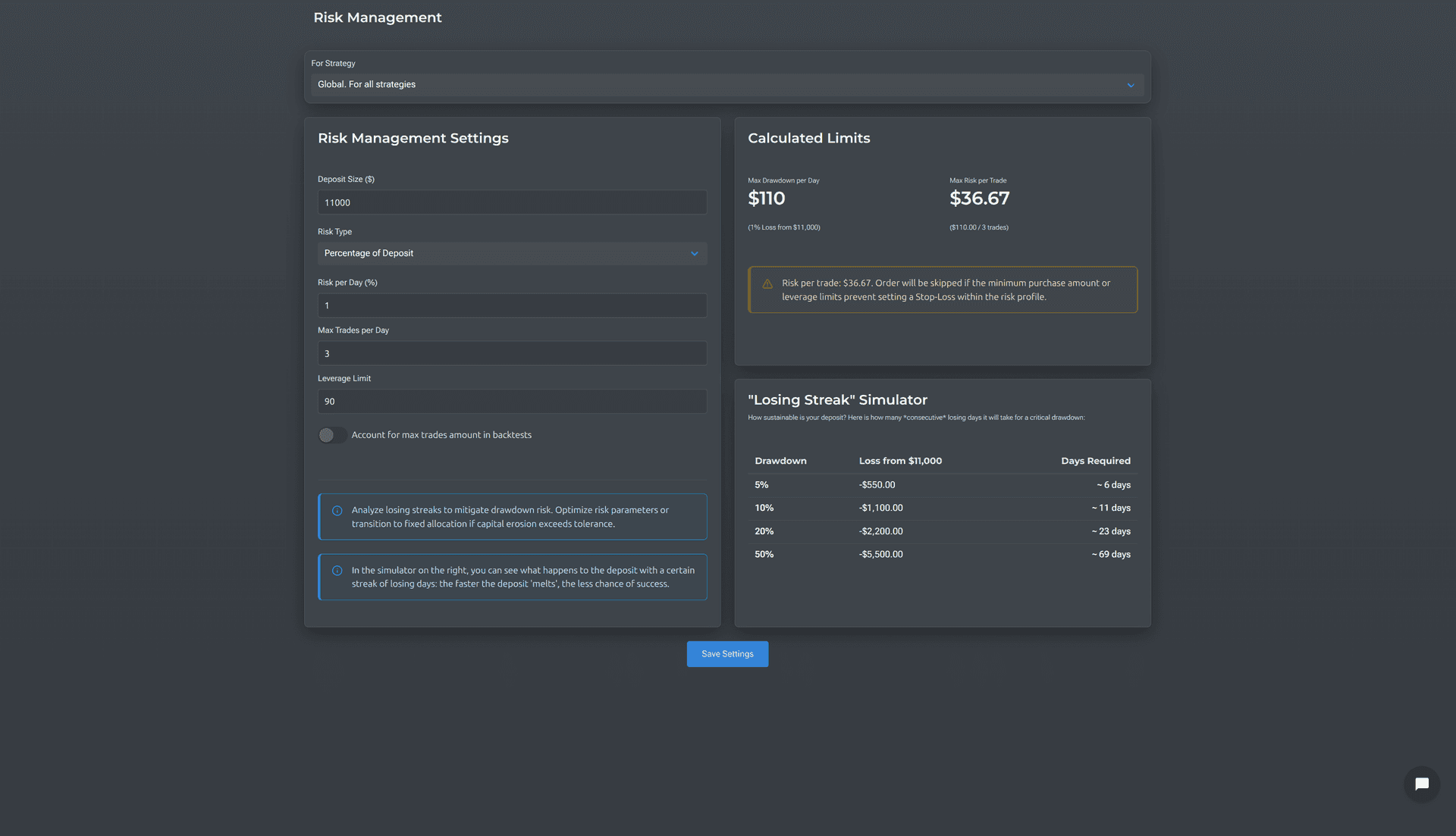Click the 'Max Risk per Trade' label
The width and height of the screenshot is (1456, 836).
coord(977,180)
